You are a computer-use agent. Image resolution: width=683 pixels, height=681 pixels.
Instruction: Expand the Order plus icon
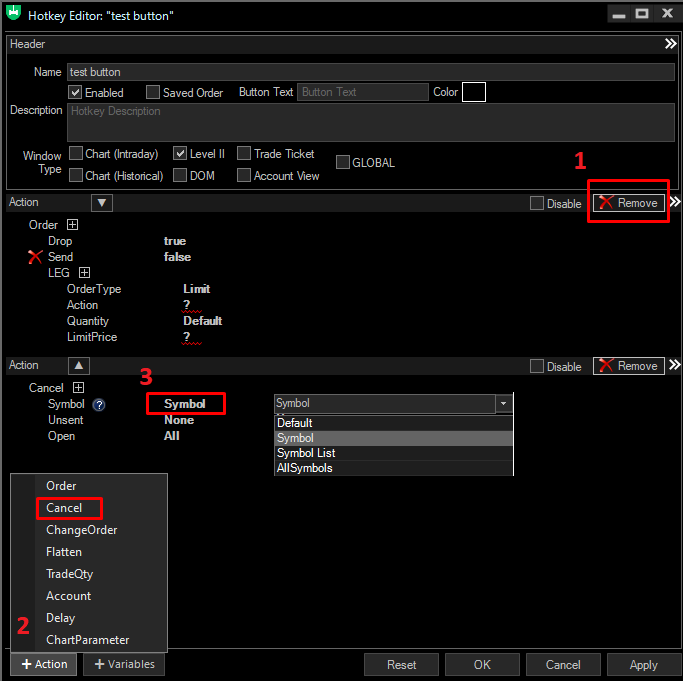tap(72, 225)
